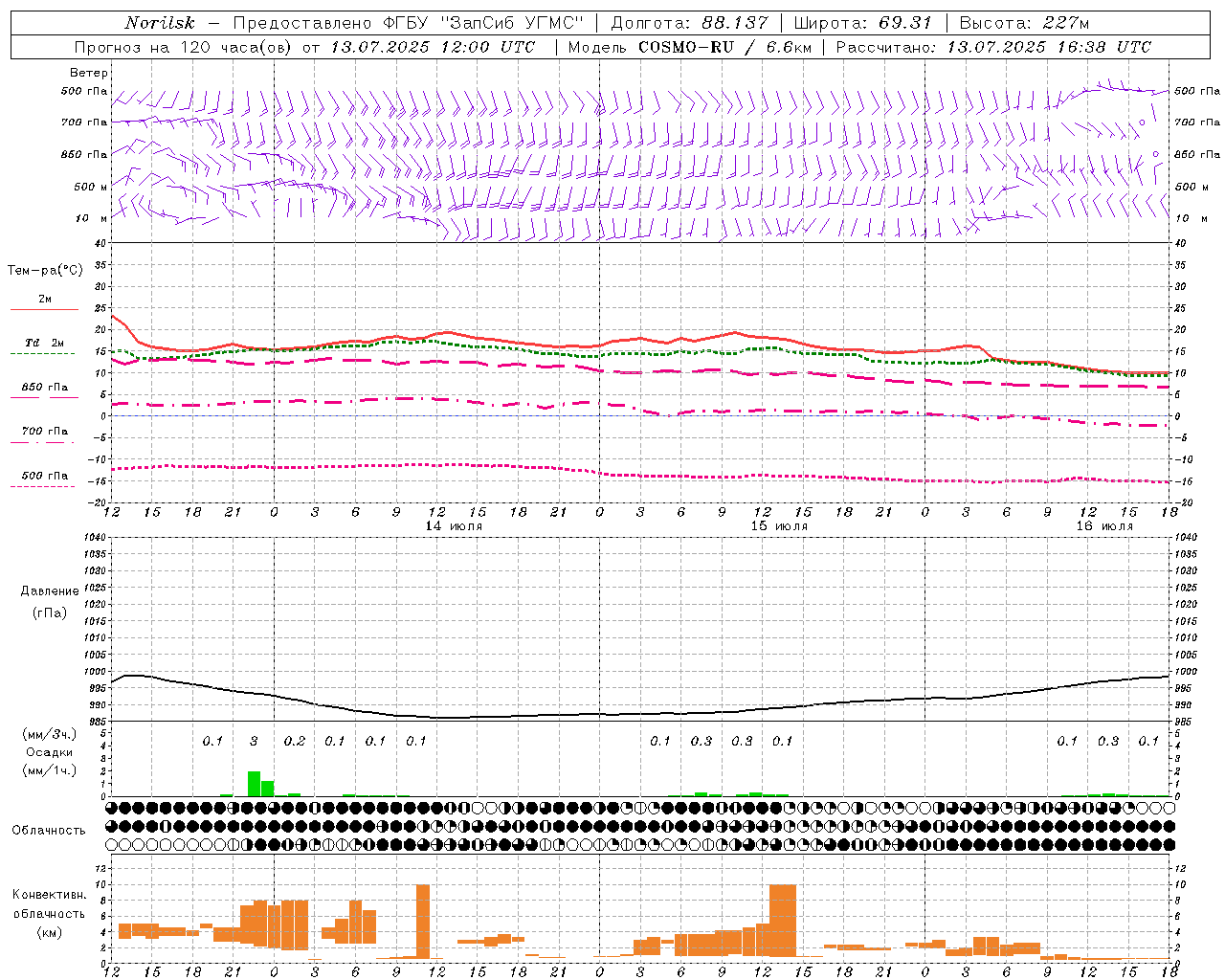Viewport: 1225px width, 980px height.
Task: Click the Norilsk station title
Action: [160, 23]
